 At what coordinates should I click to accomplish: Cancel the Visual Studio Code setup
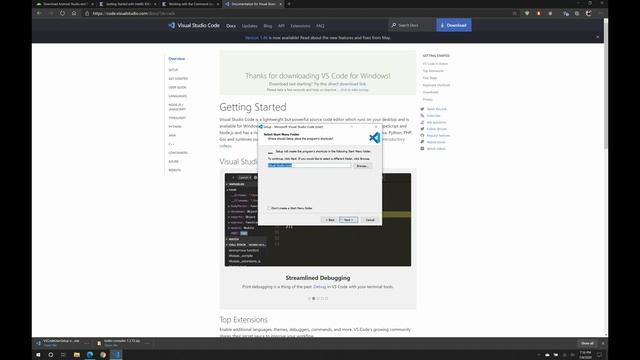pyautogui.click(x=370, y=220)
